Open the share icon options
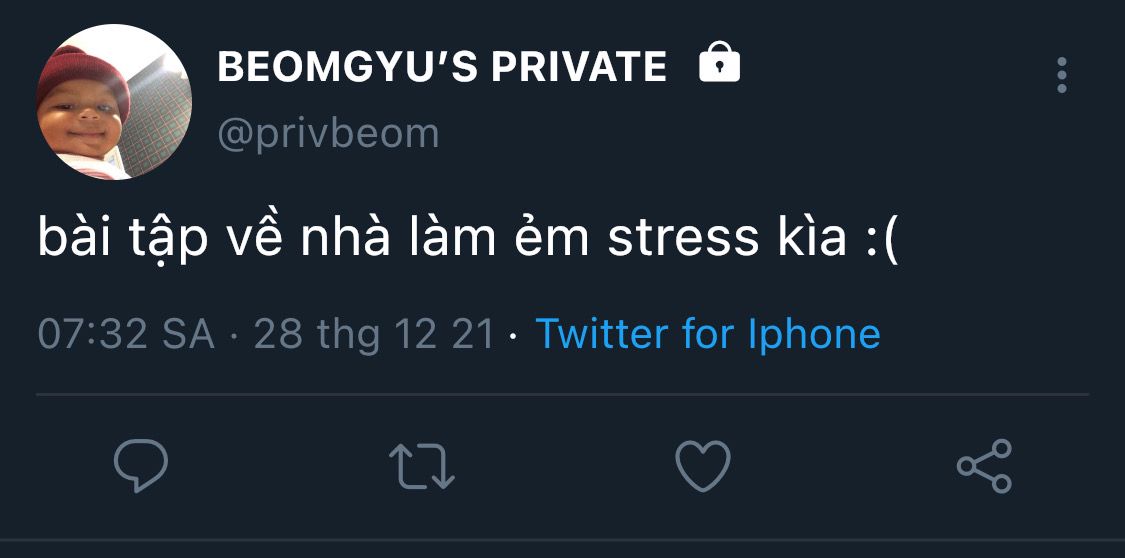 click(x=984, y=466)
